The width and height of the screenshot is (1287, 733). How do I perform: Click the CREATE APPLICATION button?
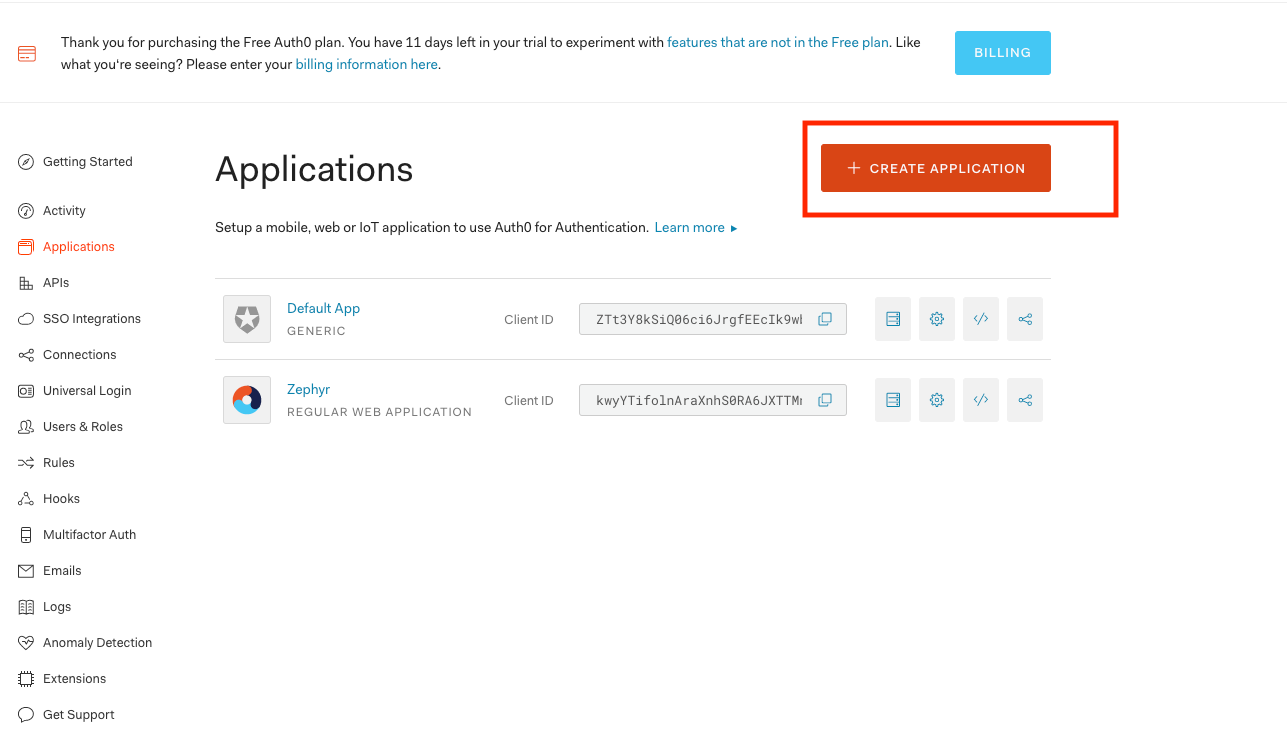[935, 168]
